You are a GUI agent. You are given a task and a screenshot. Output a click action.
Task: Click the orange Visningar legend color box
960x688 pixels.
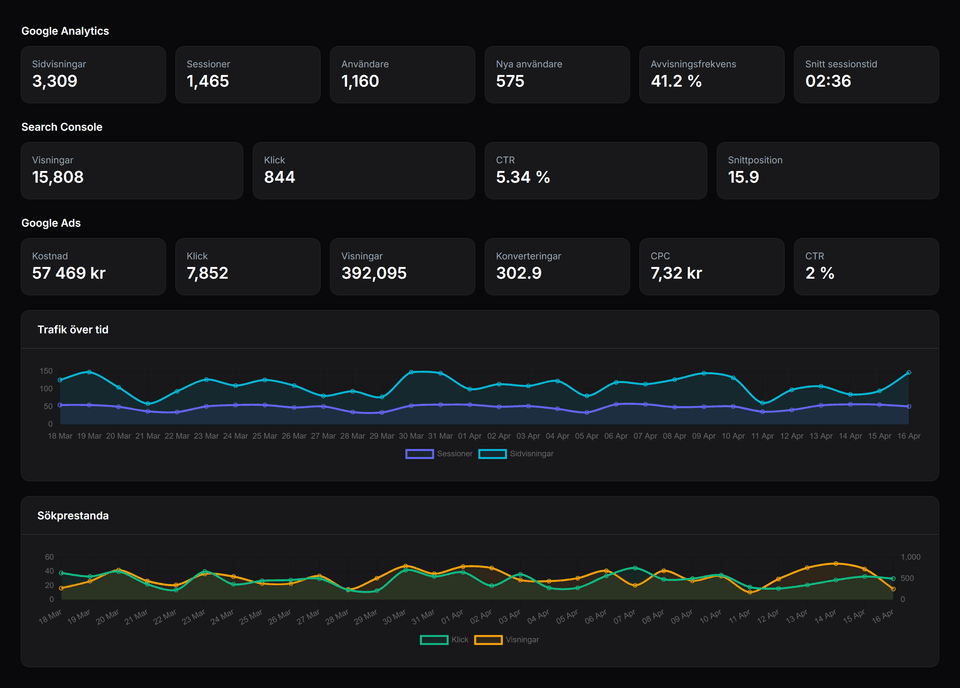(x=488, y=639)
